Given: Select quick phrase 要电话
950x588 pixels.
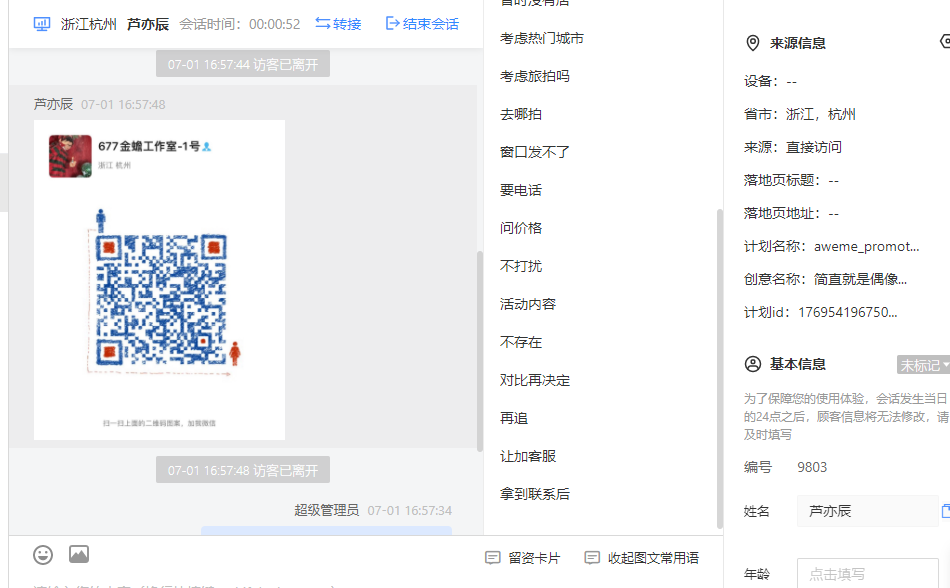Looking at the screenshot, I should (x=520, y=190).
